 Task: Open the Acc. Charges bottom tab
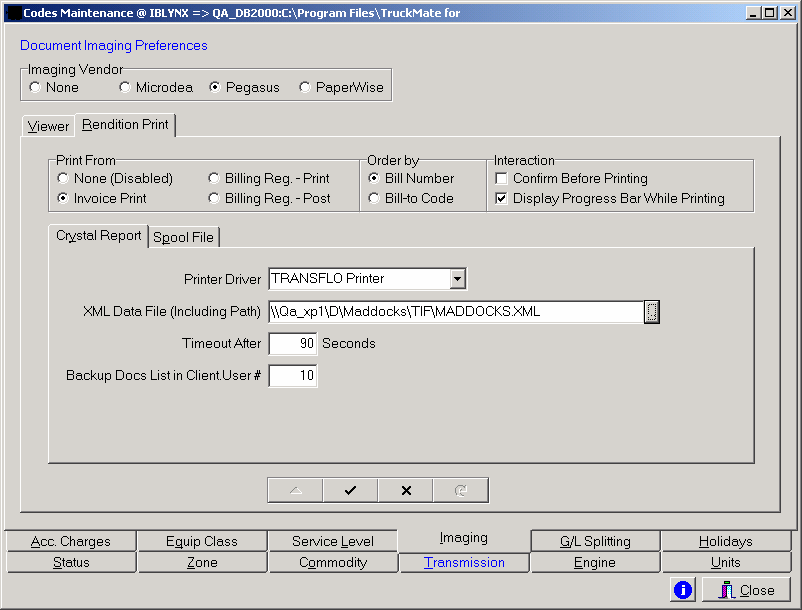71,541
